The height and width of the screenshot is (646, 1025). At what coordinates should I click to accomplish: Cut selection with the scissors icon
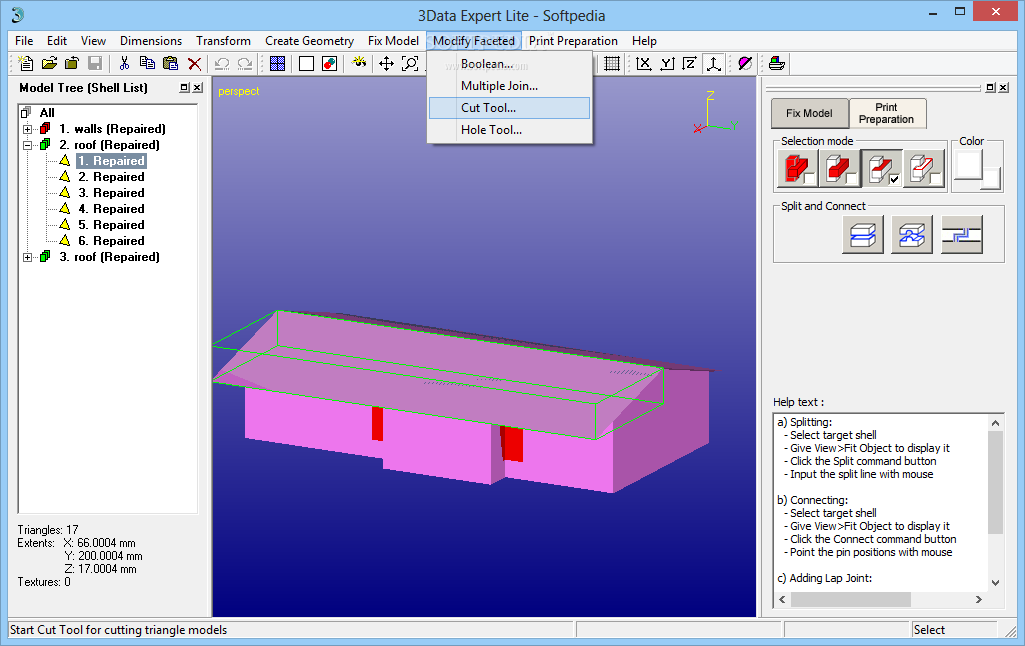[x=124, y=63]
